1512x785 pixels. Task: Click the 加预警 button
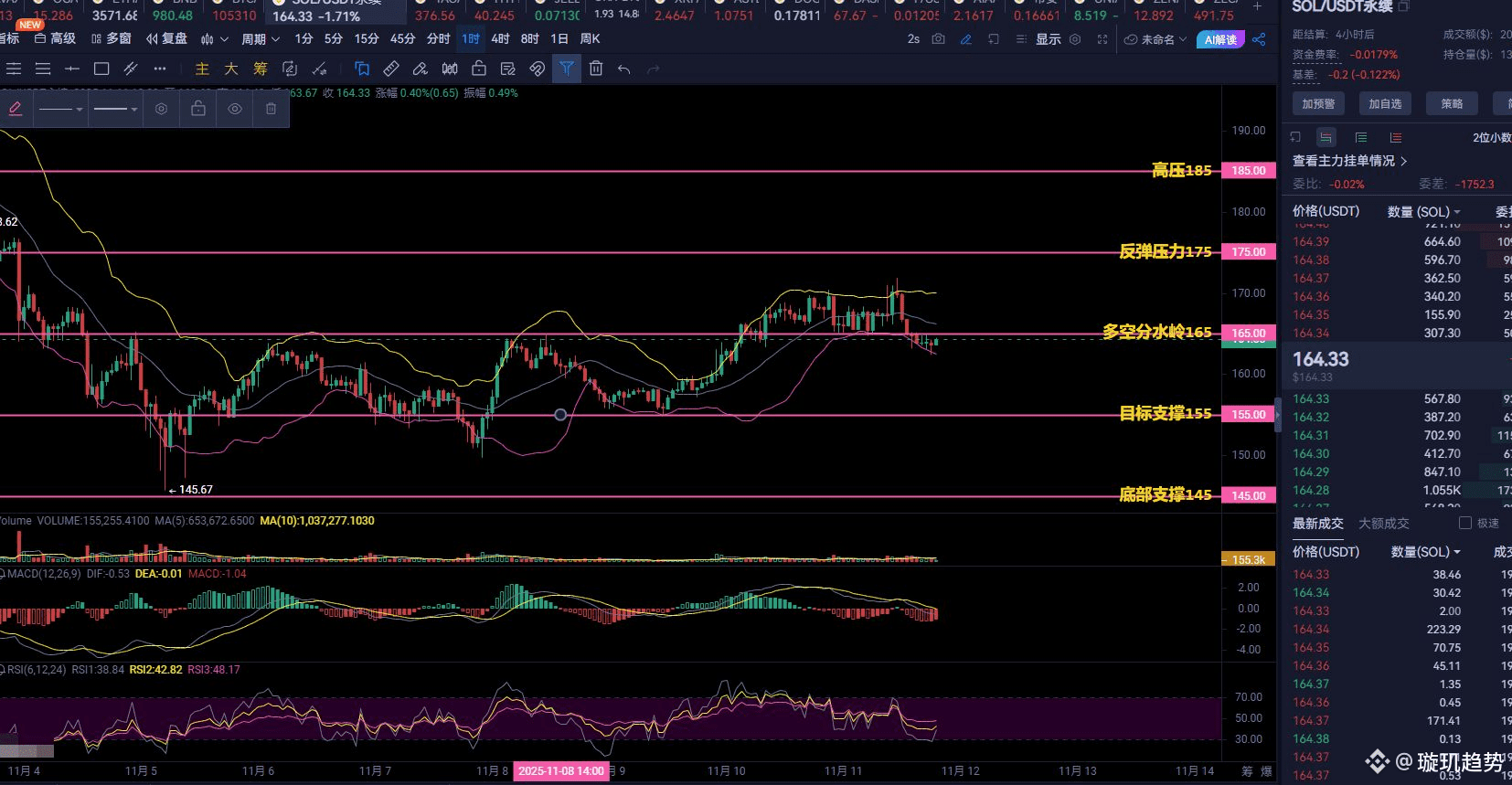tap(1318, 104)
